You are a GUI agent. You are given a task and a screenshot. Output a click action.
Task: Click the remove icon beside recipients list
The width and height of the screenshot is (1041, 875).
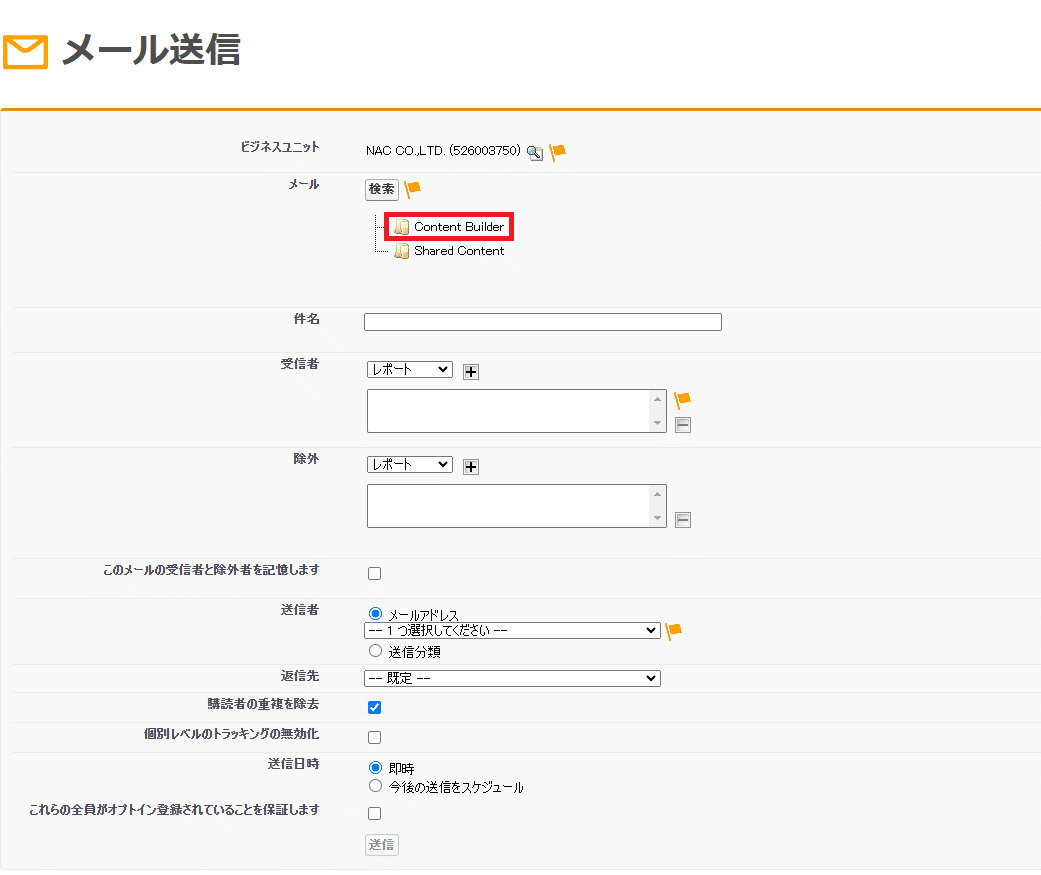(x=682, y=425)
